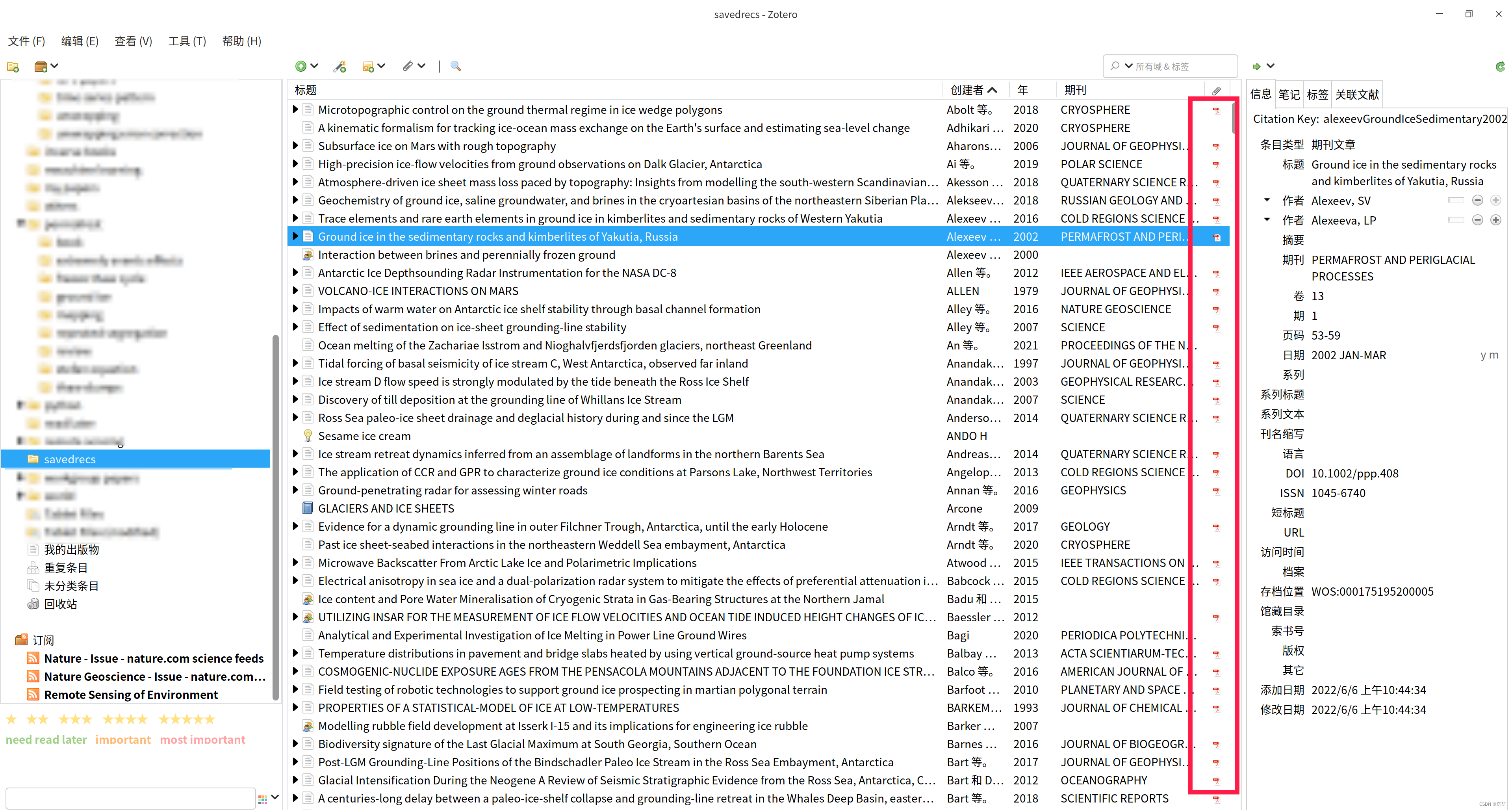The width and height of the screenshot is (1512, 810).
Task: Expand Subsurface ice on Mars item
Action: point(295,146)
